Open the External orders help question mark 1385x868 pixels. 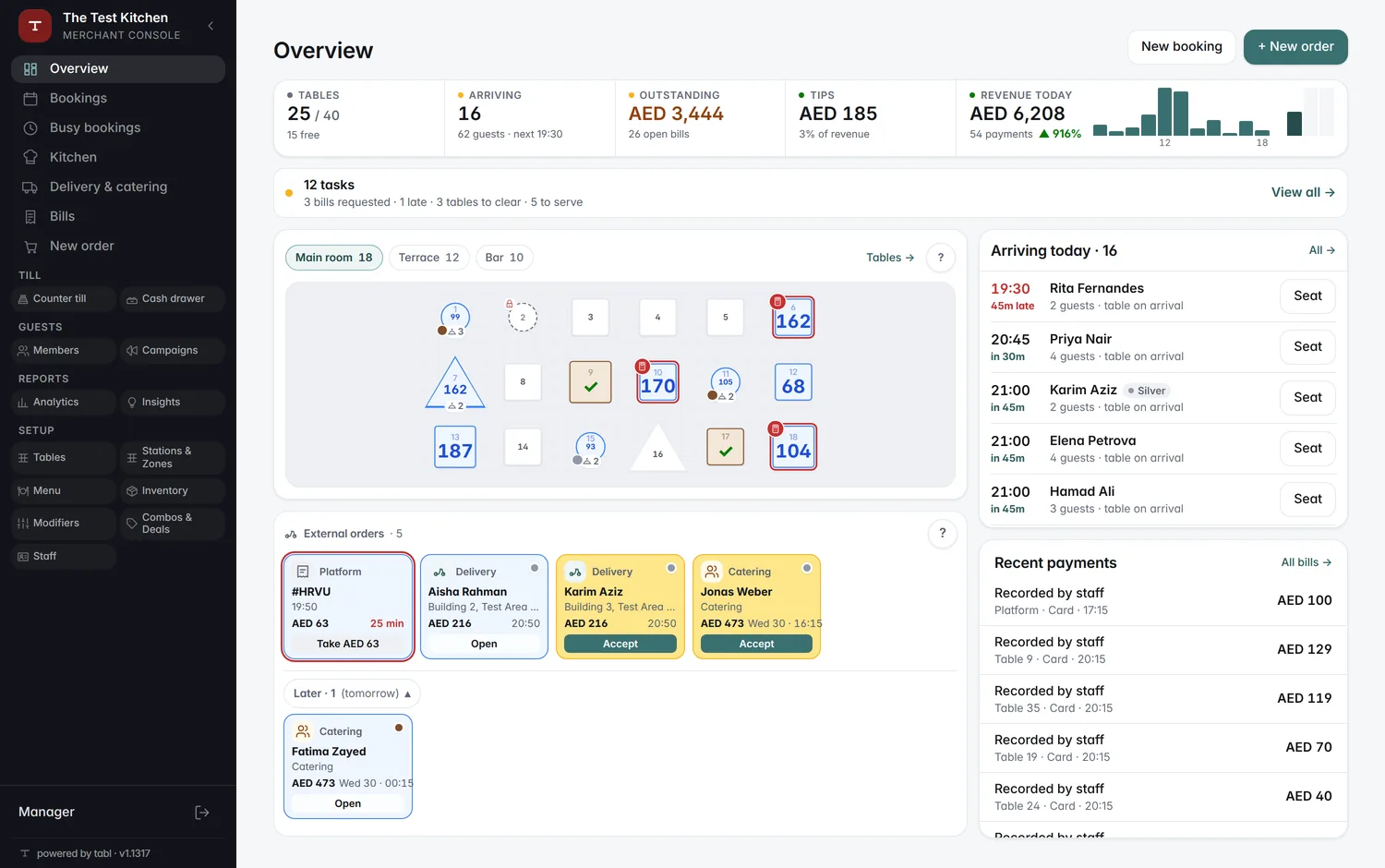942,533
